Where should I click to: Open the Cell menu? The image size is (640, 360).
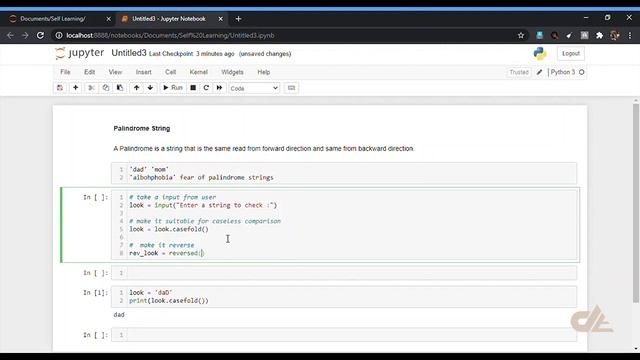click(x=171, y=72)
